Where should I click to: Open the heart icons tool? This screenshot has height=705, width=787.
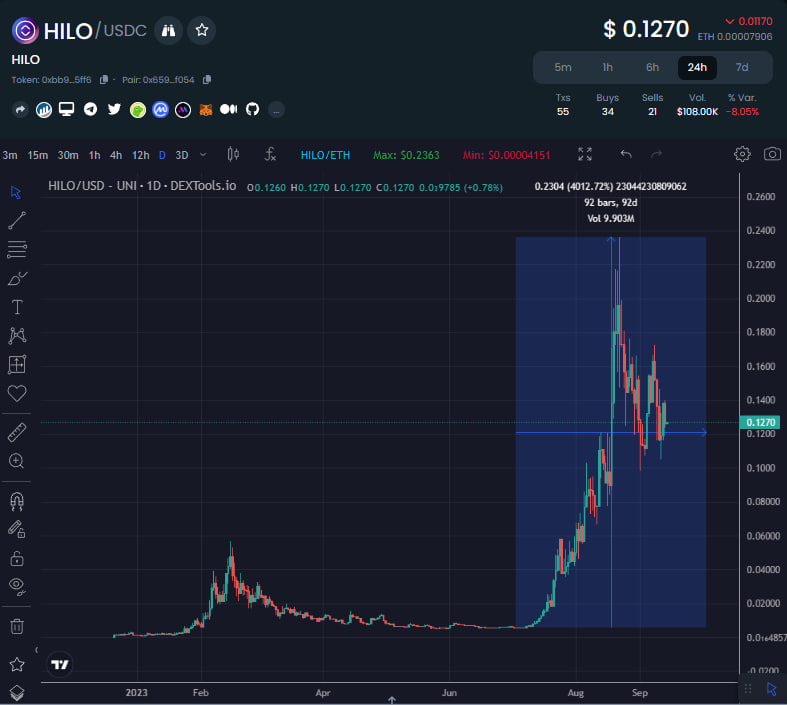pos(17,393)
